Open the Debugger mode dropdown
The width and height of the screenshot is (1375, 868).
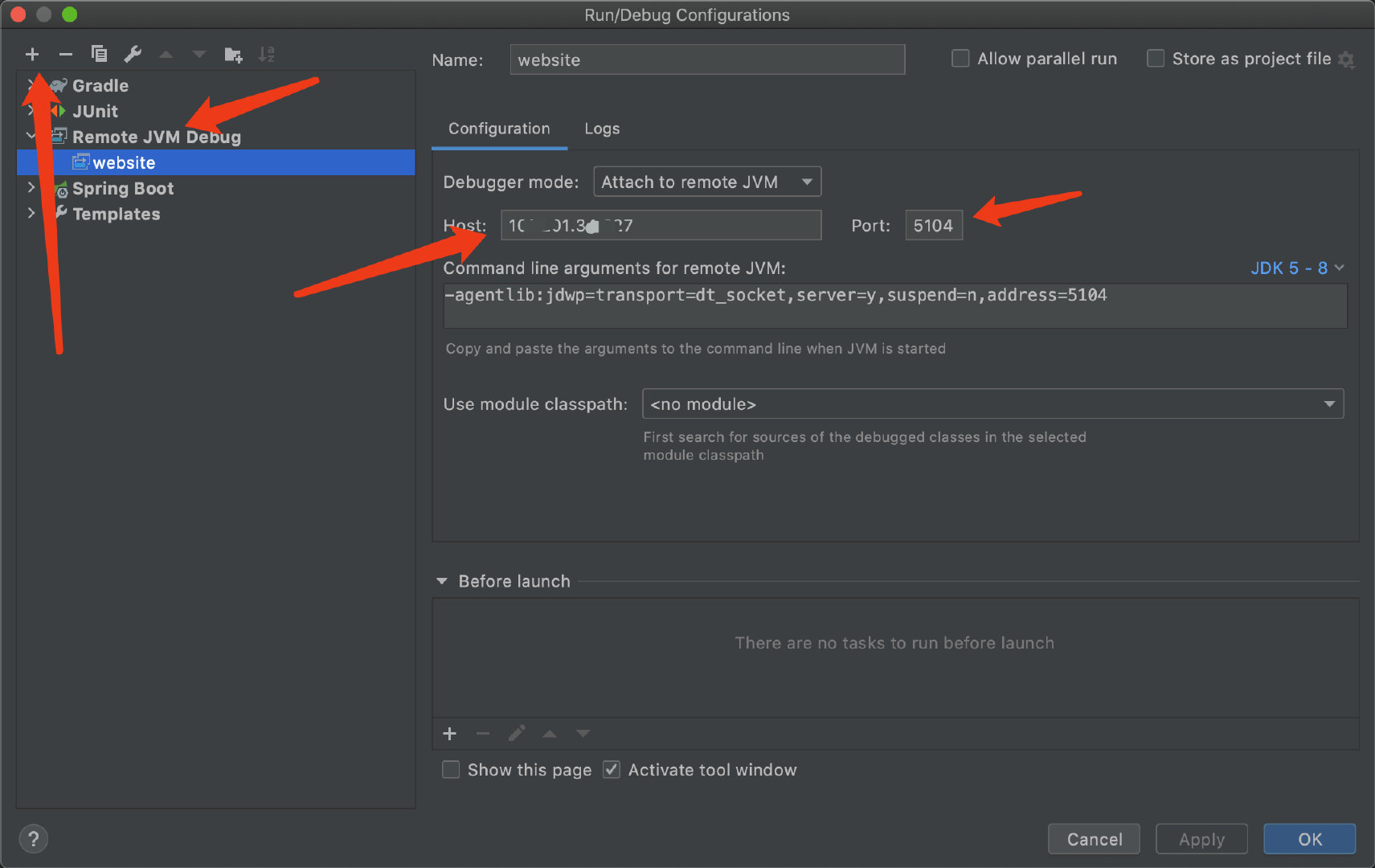click(707, 182)
